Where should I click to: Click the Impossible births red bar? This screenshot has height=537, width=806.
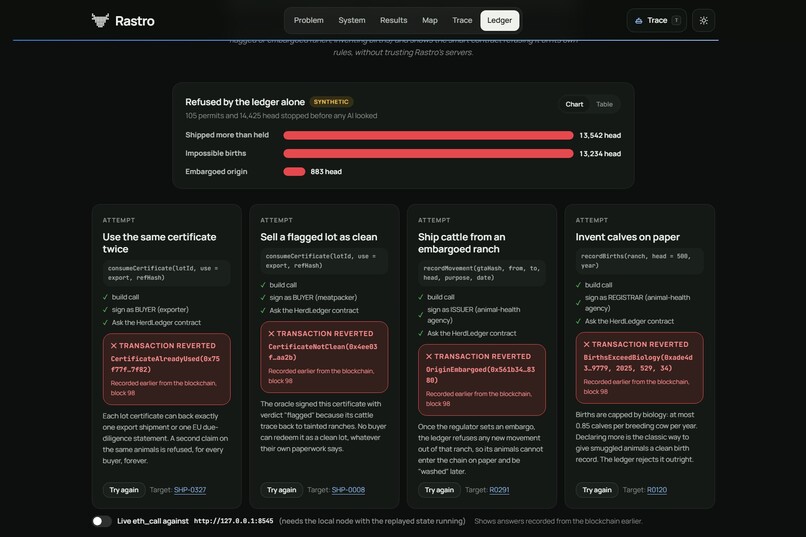point(428,154)
